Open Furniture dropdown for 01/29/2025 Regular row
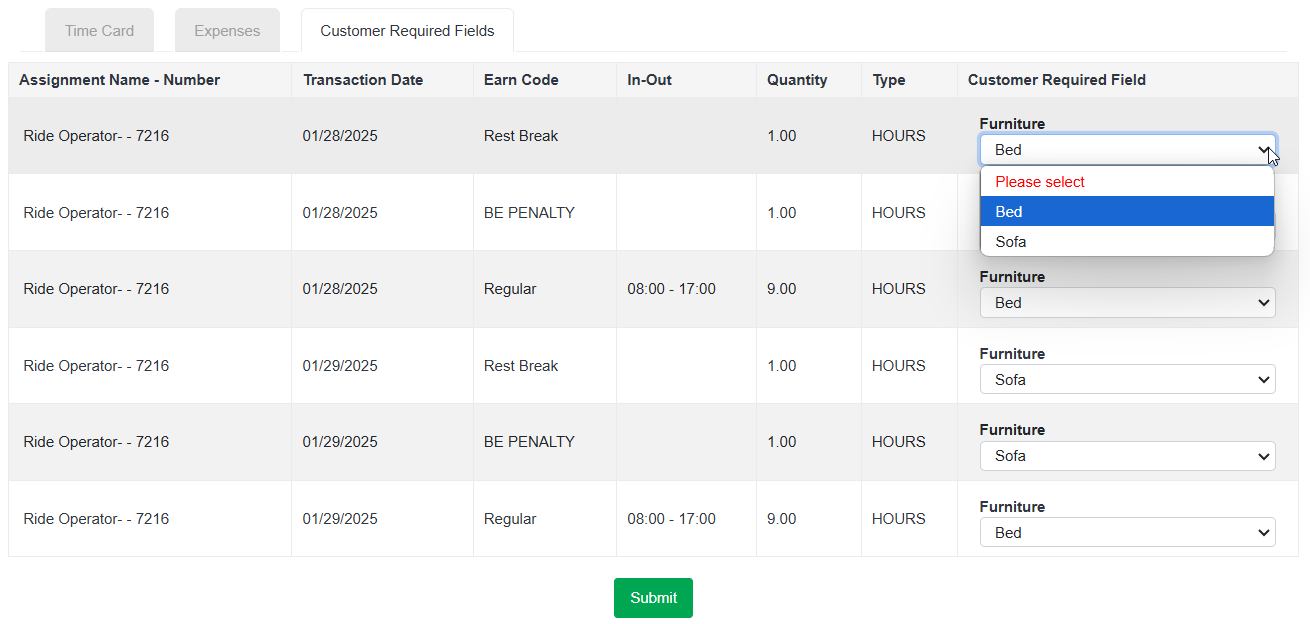This screenshot has height=624, width=1310. tap(1127, 533)
